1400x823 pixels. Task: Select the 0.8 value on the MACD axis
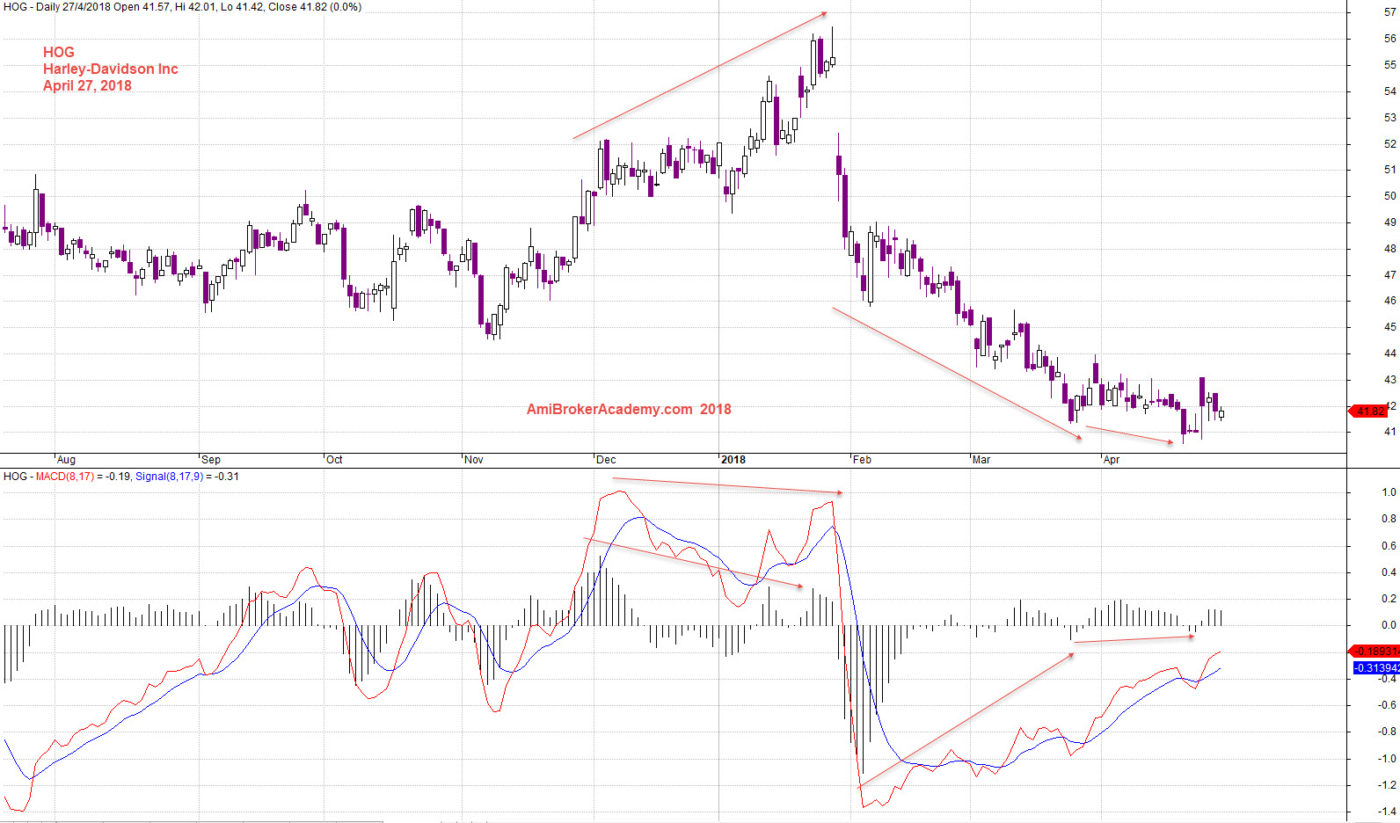point(1388,519)
